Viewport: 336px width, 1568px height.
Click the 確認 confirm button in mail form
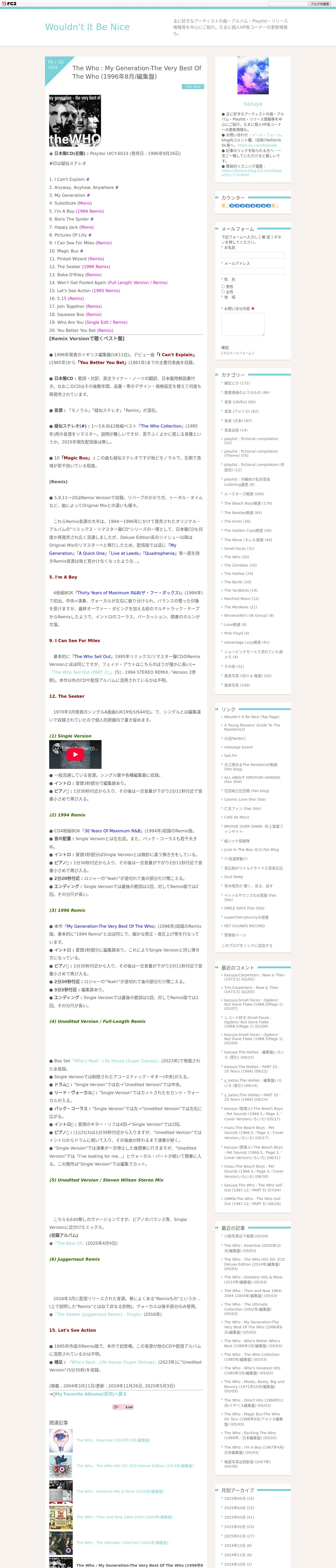click(x=225, y=348)
